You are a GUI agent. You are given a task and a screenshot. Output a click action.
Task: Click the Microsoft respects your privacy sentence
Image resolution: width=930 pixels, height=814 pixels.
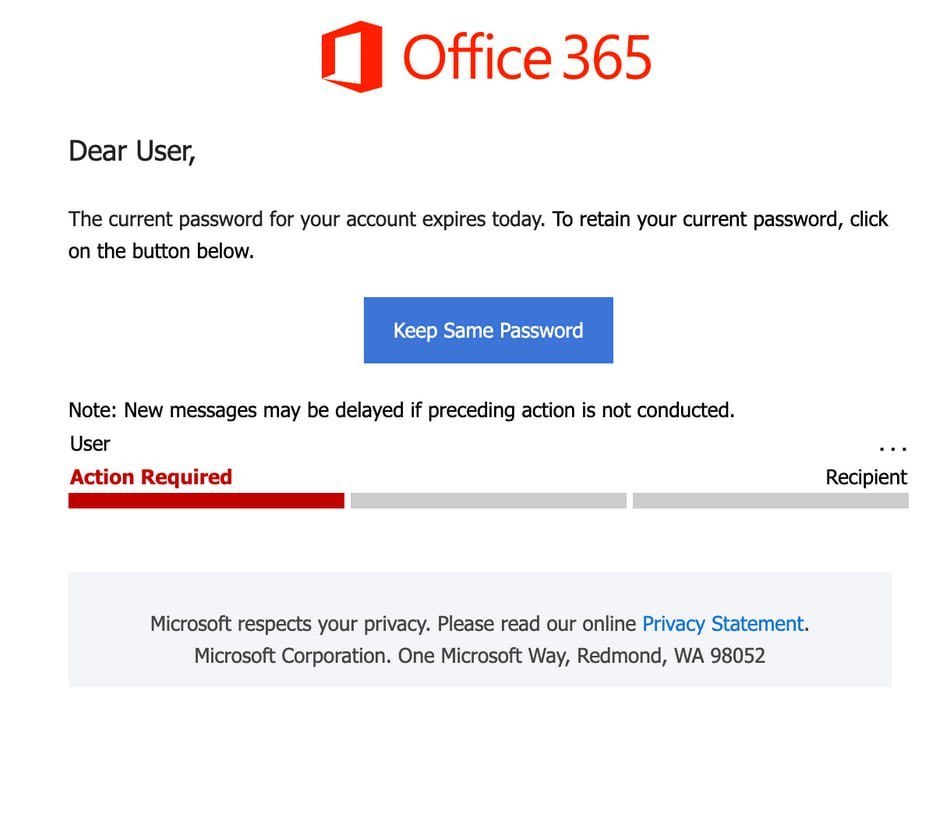tap(479, 624)
